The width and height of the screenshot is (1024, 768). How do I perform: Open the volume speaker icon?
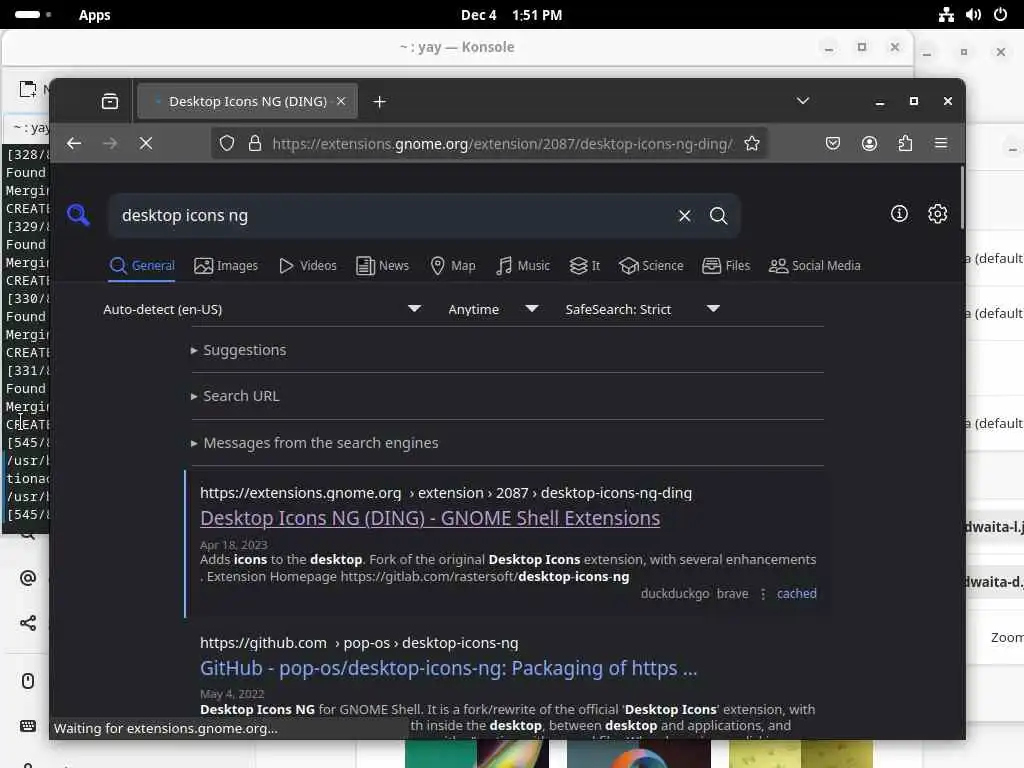(974, 15)
